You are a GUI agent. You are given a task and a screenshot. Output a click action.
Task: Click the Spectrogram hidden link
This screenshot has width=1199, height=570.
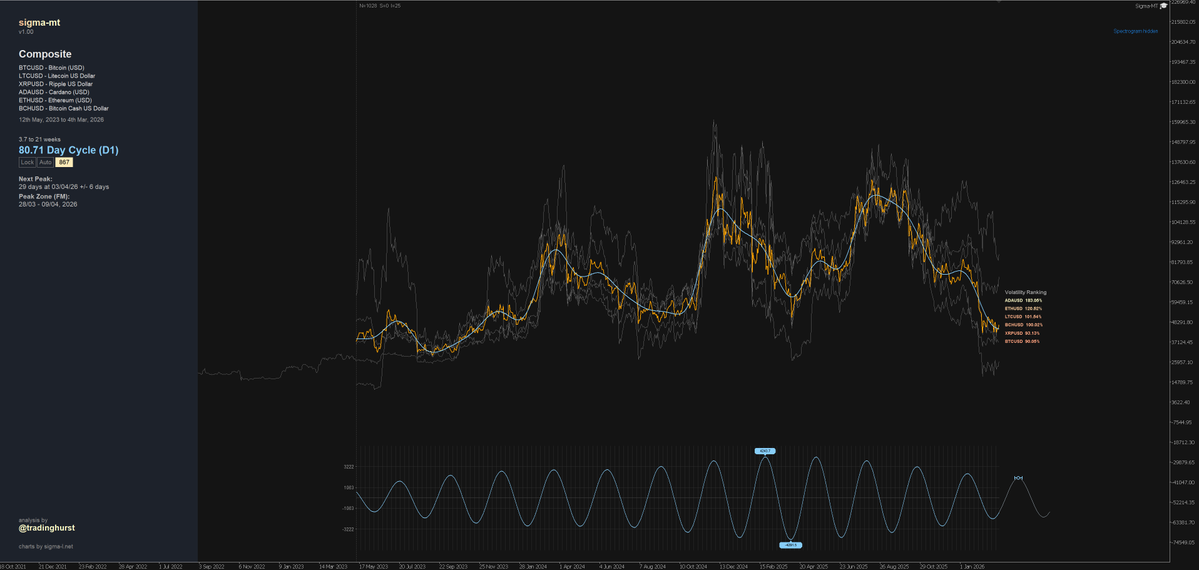click(1136, 31)
